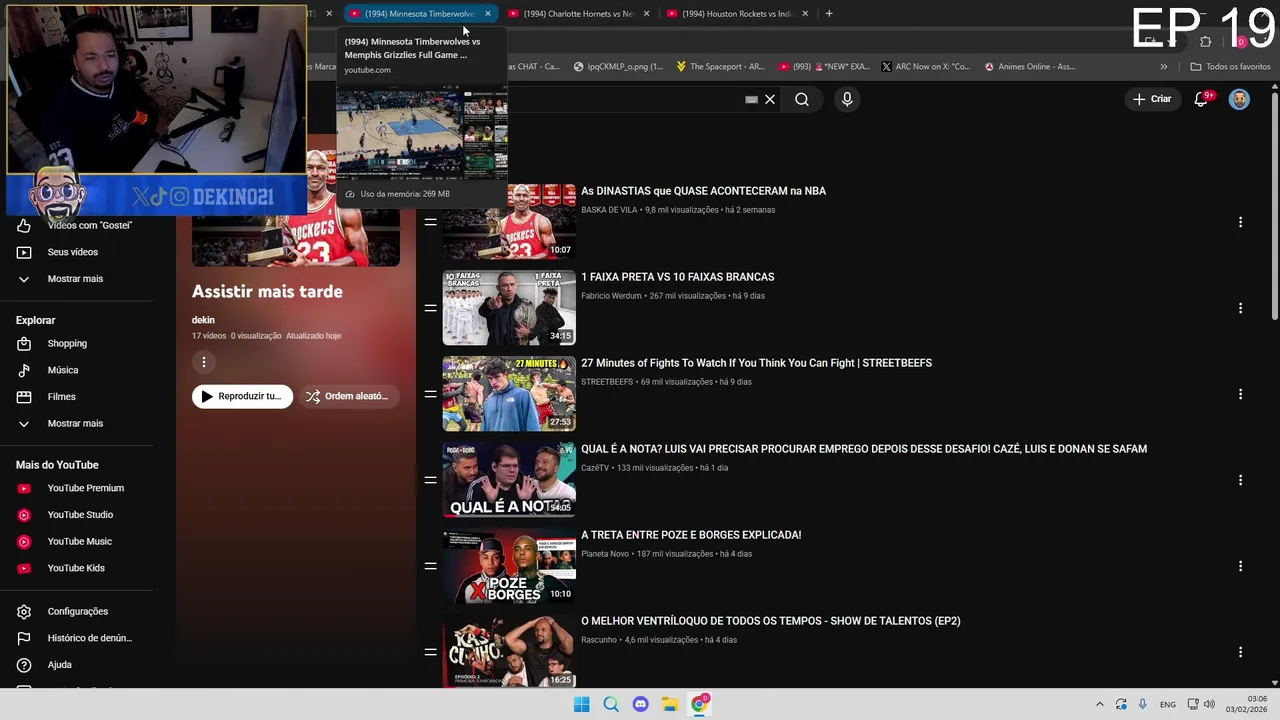
Task: Open YouTube Kids in sidebar
Action: pyautogui.click(x=76, y=568)
